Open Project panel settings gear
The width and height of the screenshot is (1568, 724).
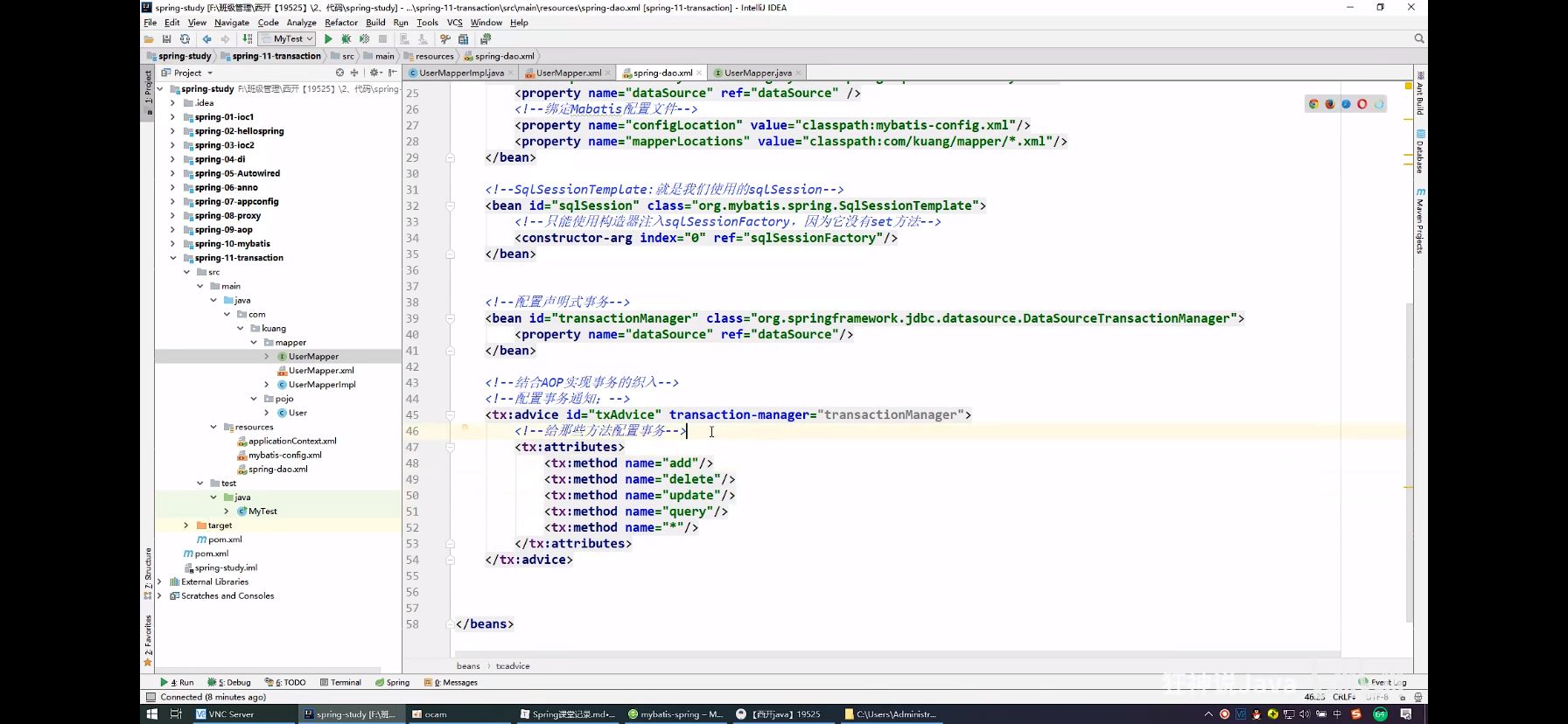[x=374, y=73]
